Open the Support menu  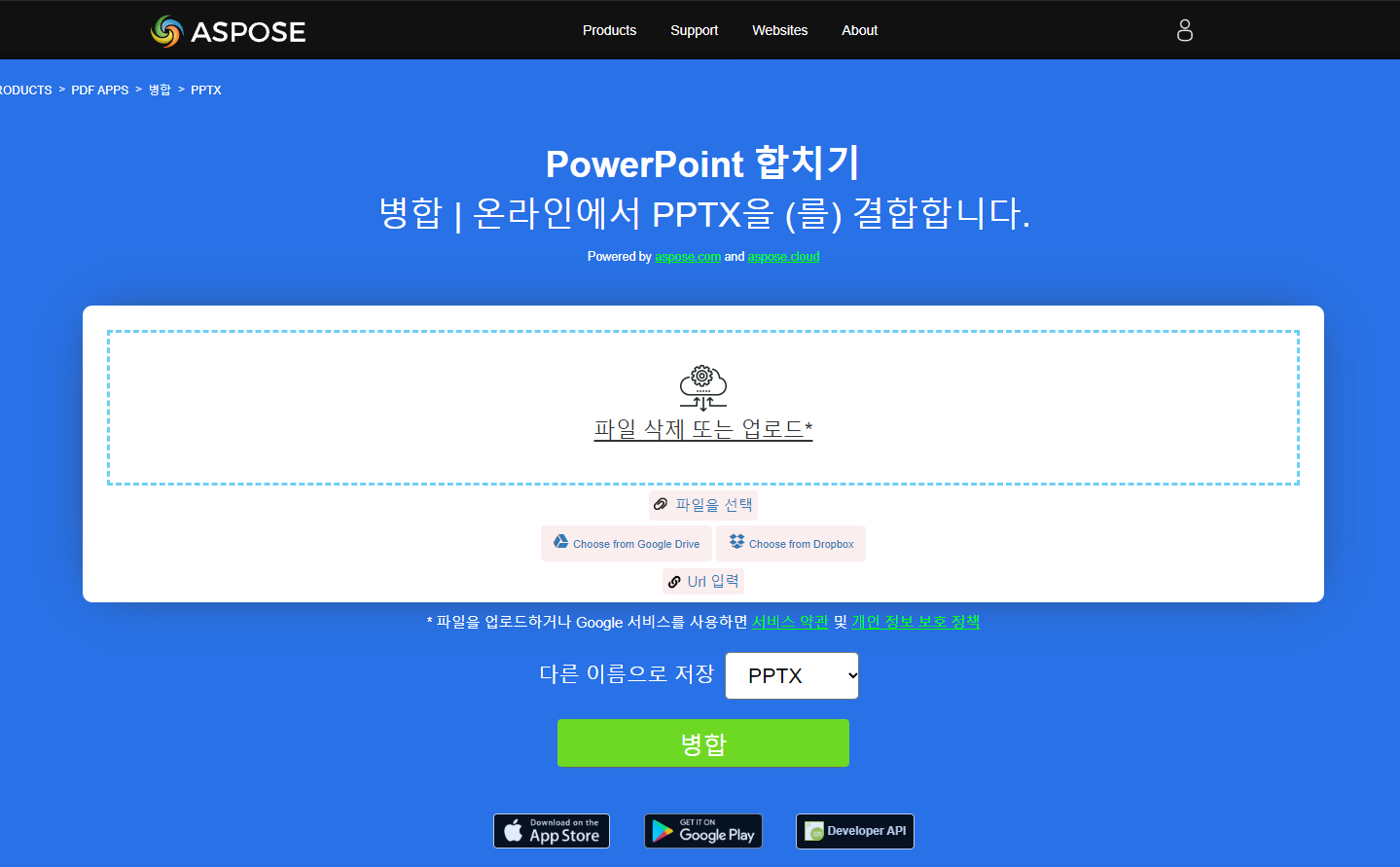click(694, 30)
